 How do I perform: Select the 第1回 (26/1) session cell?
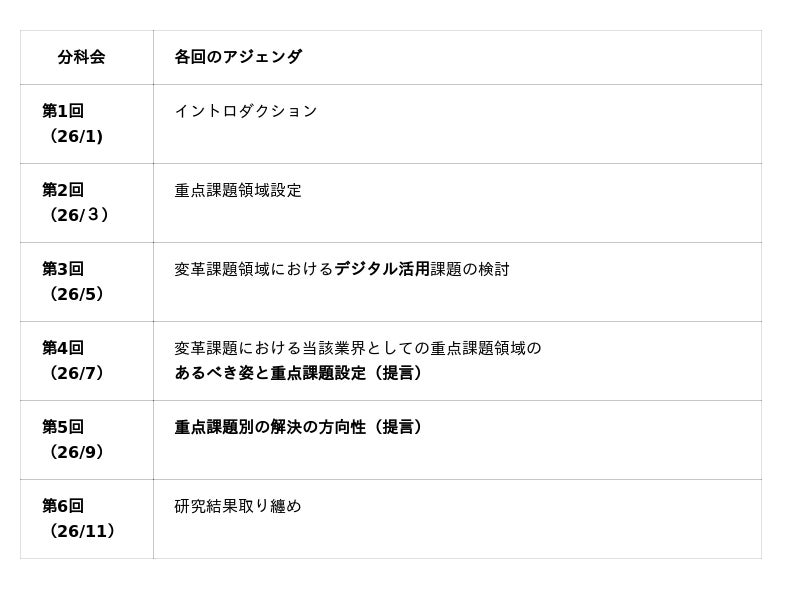(x=86, y=123)
